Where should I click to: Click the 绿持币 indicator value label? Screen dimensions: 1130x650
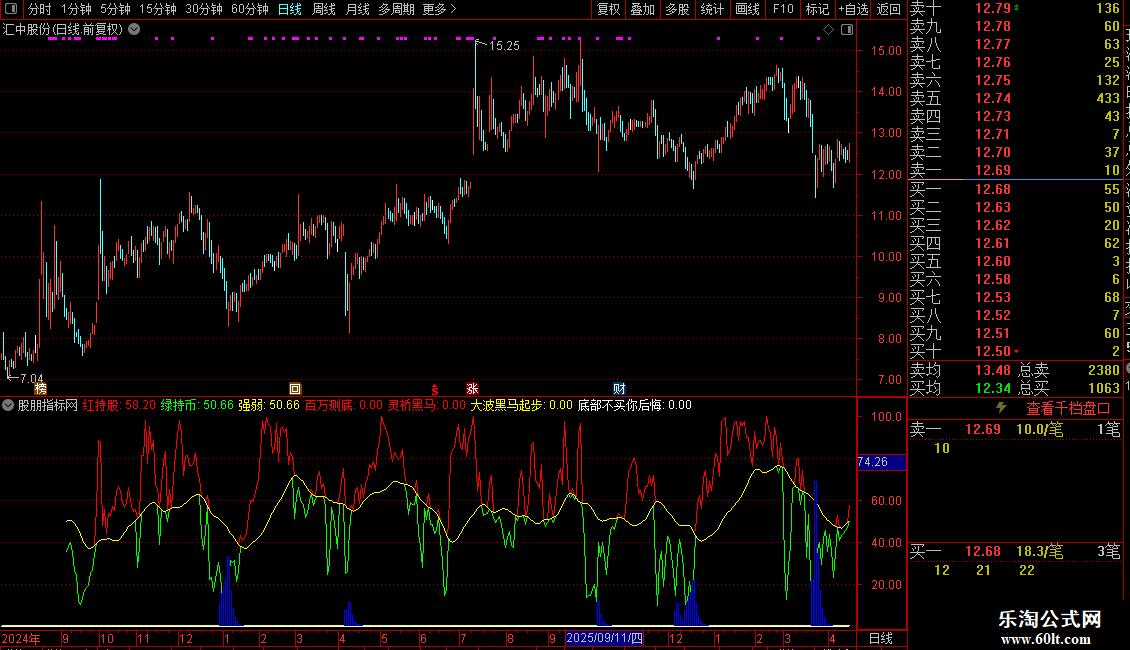(197, 405)
